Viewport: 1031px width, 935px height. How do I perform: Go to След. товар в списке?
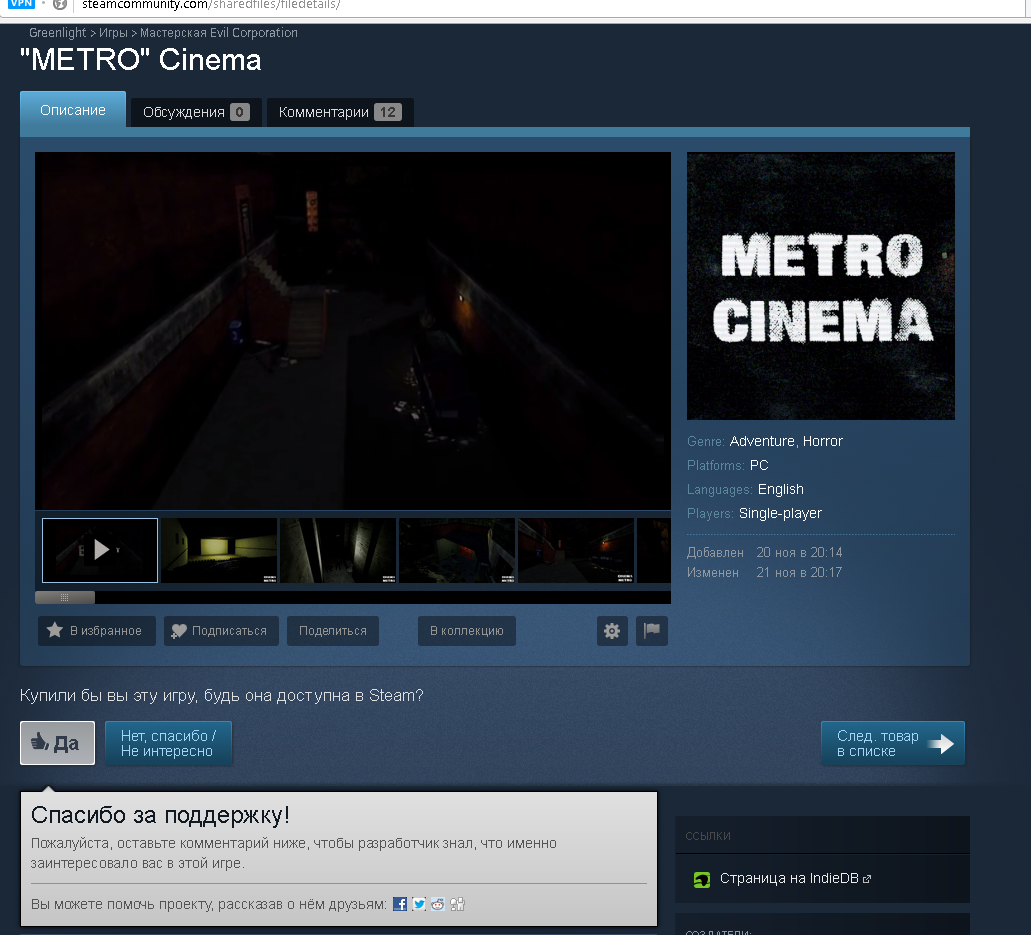click(x=893, y=743)
